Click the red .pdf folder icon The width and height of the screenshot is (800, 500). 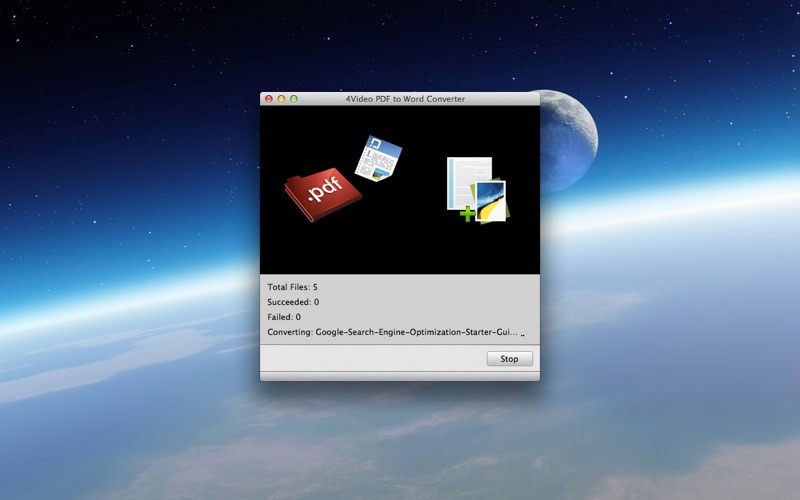coord(323,194)
